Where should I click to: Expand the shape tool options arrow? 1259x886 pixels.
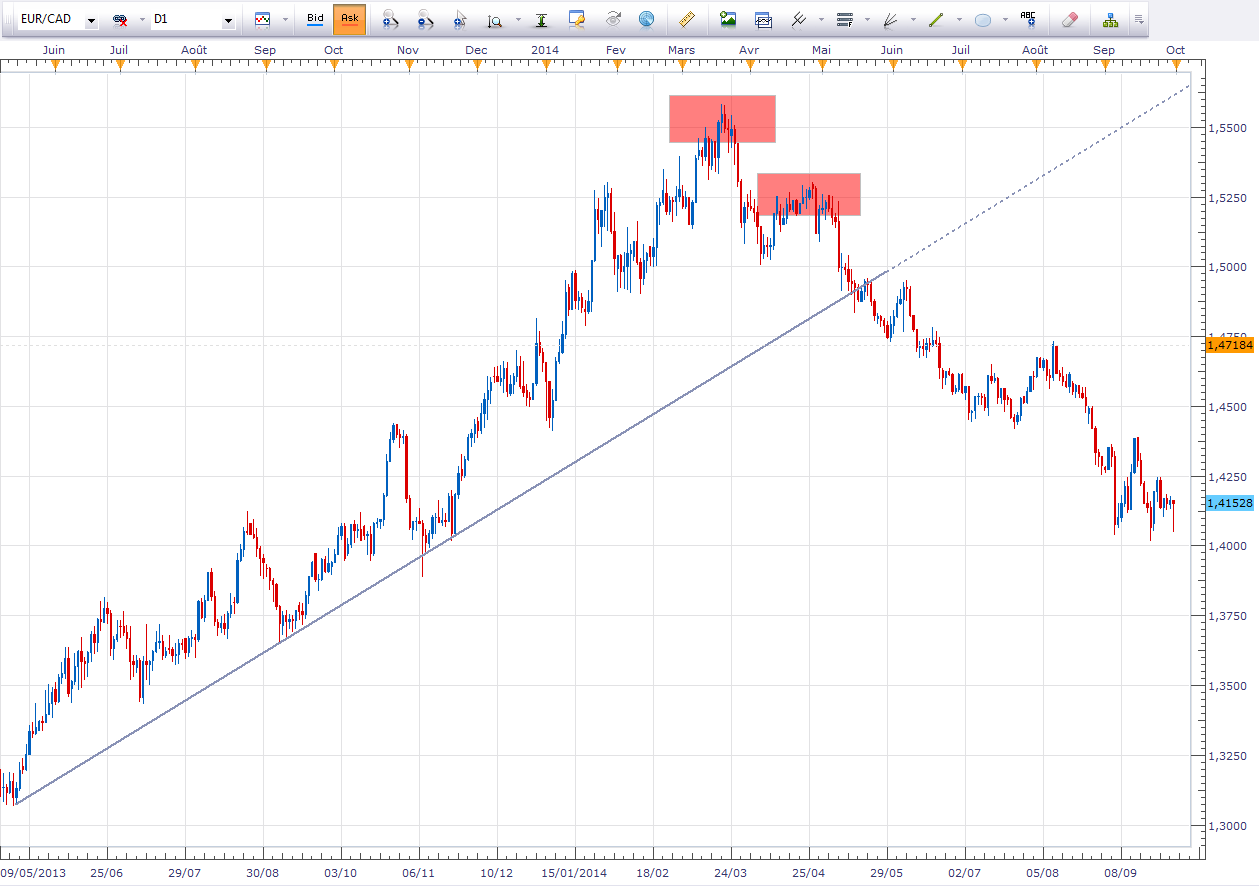click(1005, 19)
